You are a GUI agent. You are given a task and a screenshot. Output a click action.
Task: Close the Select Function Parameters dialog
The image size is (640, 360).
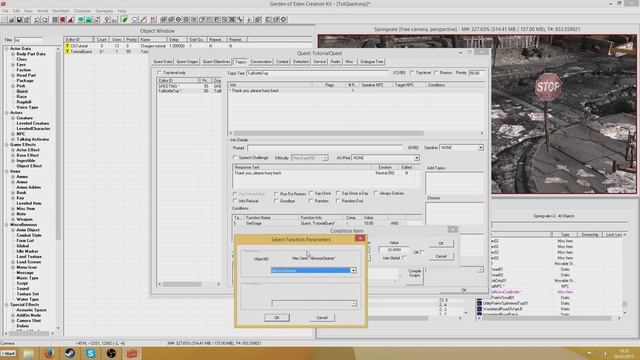click(360, 238)
